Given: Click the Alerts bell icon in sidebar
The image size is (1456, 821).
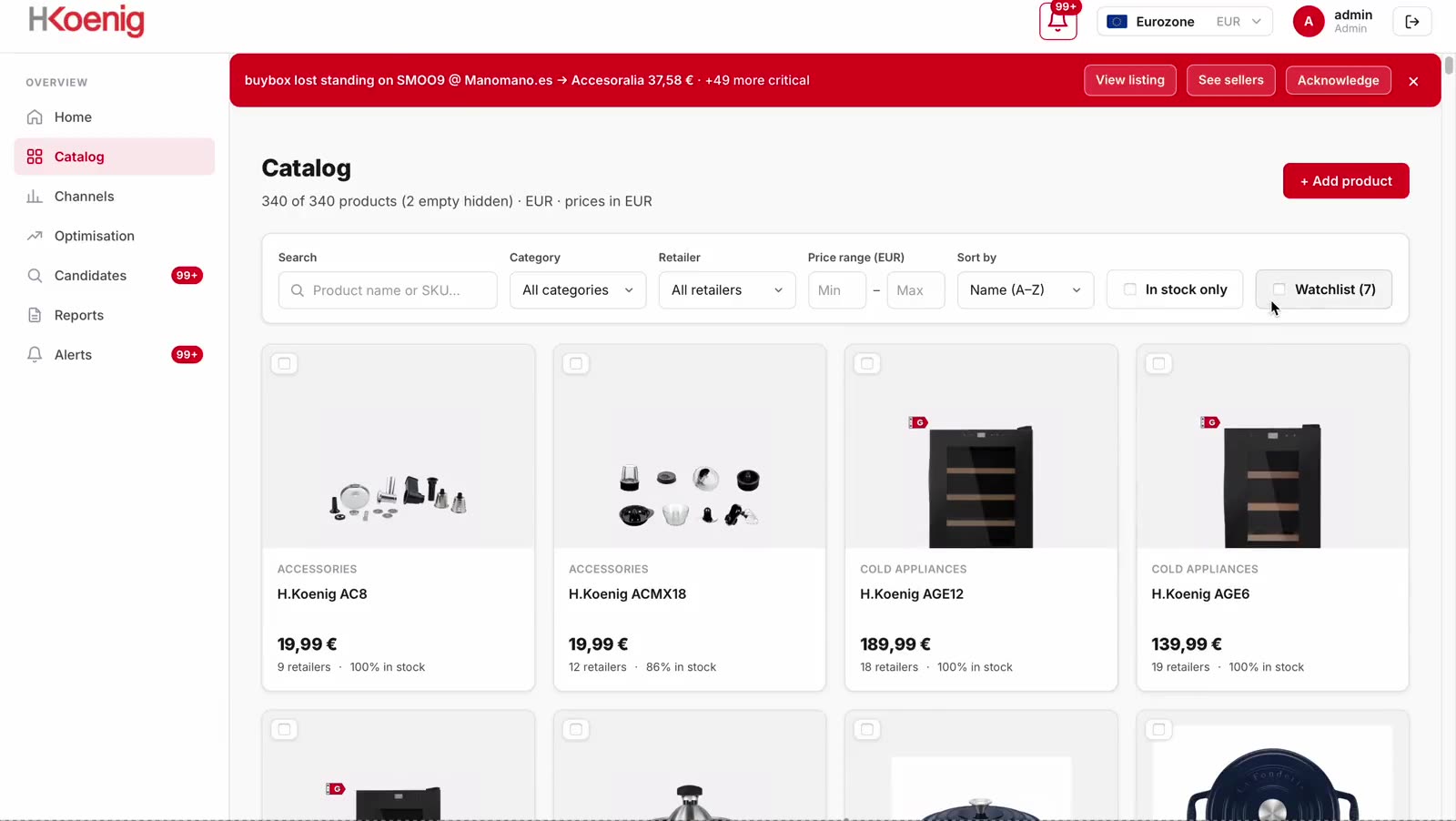Looking at the screenshot, I should (35, 355).
